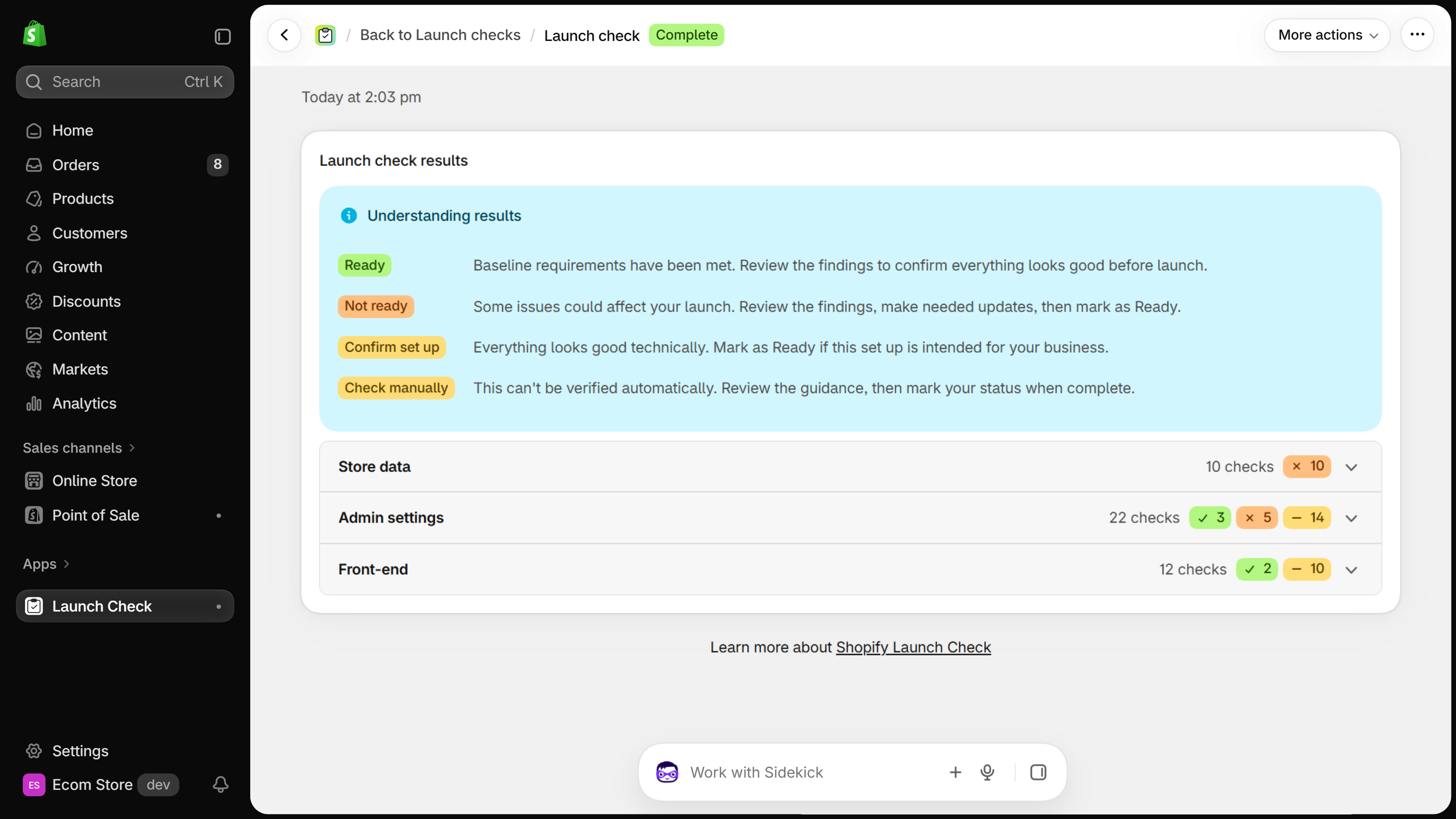Open Customers in the sidebar
The height and width of the screenshot is (819, 1456).
point(125,233)
